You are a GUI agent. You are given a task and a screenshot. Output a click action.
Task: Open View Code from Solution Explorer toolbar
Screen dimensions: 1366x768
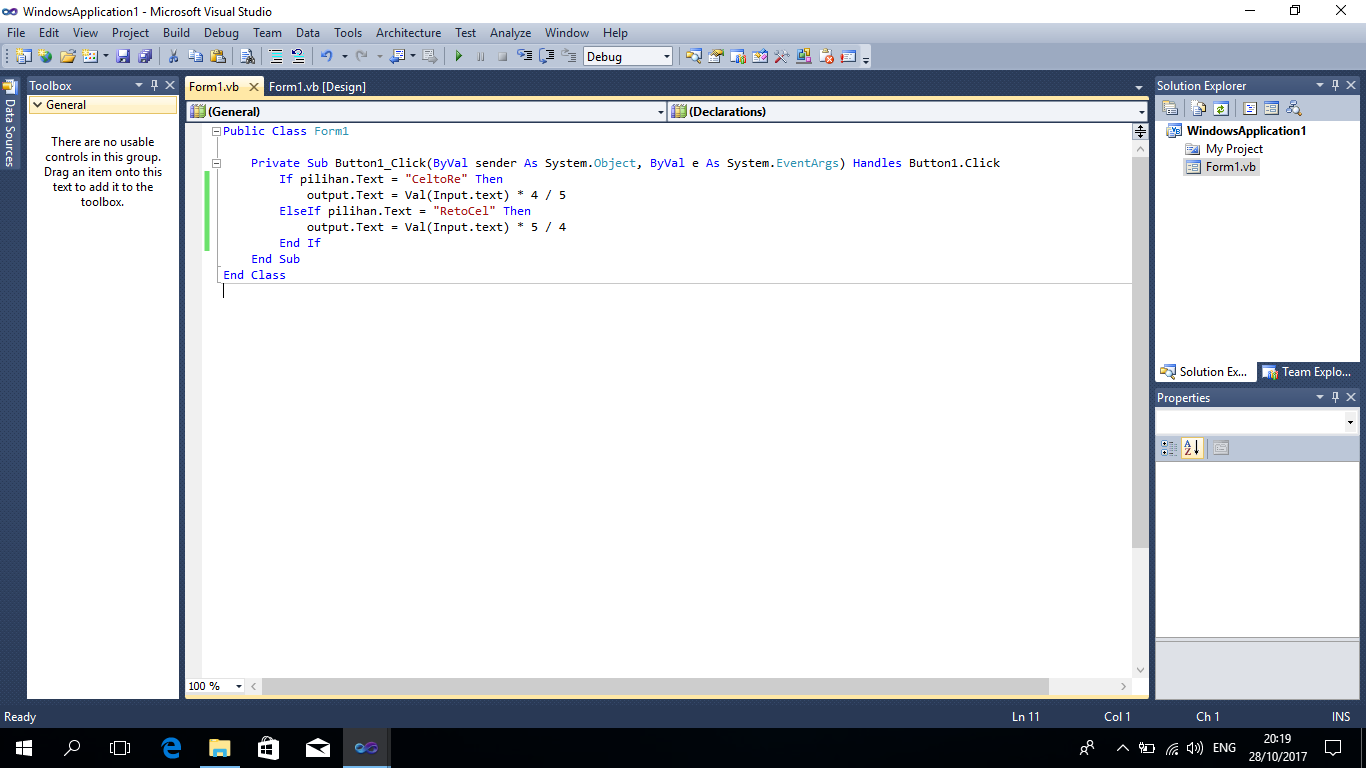point(1249,107)
